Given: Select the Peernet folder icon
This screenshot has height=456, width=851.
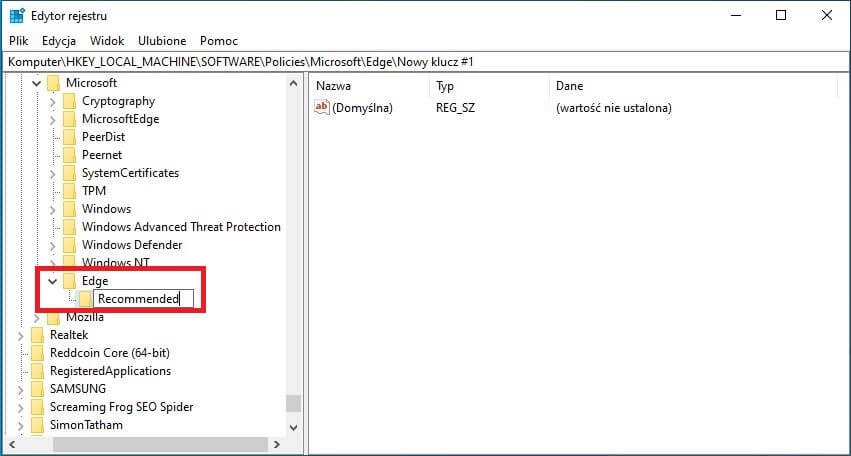Looking at the screenshot, I should tap(69, 155).
